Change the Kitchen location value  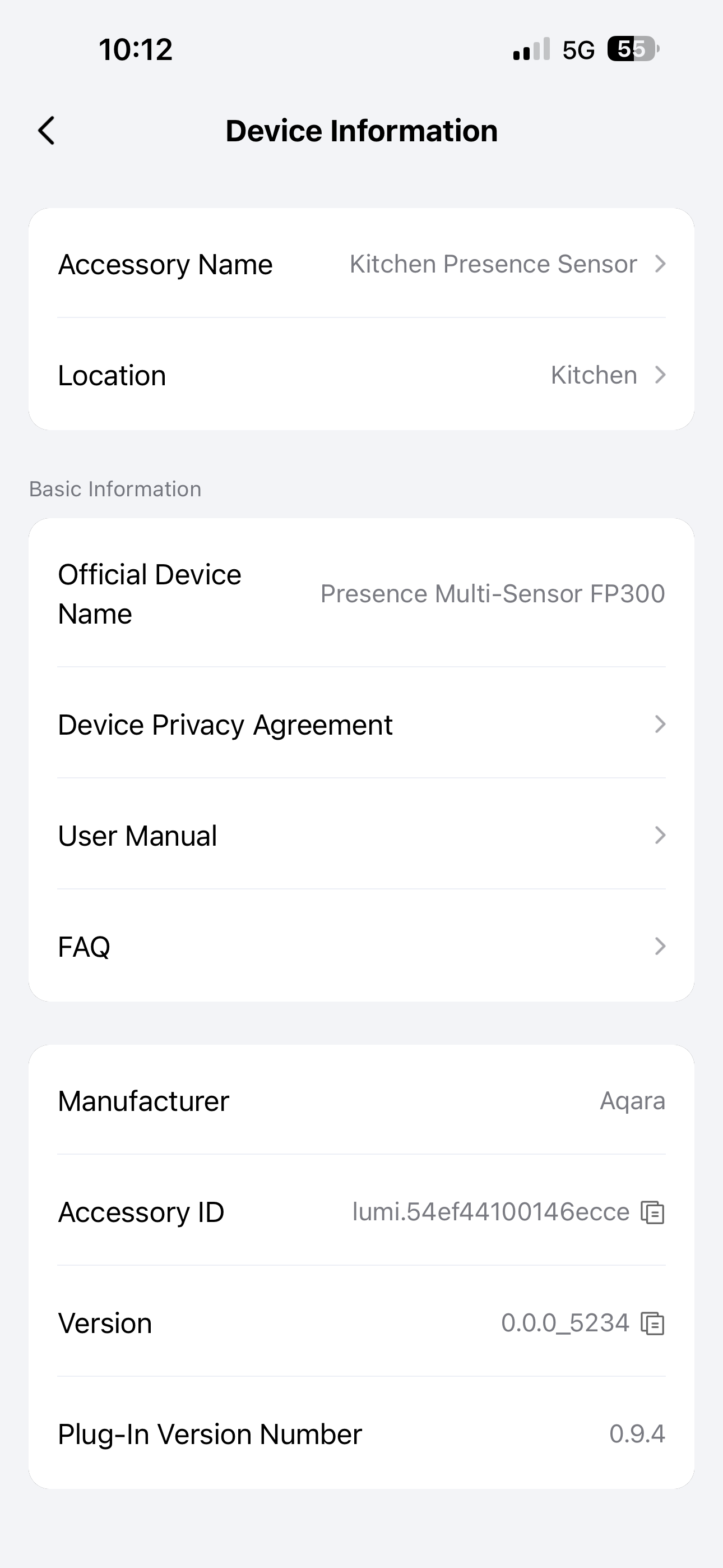click(x=594, y=375)
